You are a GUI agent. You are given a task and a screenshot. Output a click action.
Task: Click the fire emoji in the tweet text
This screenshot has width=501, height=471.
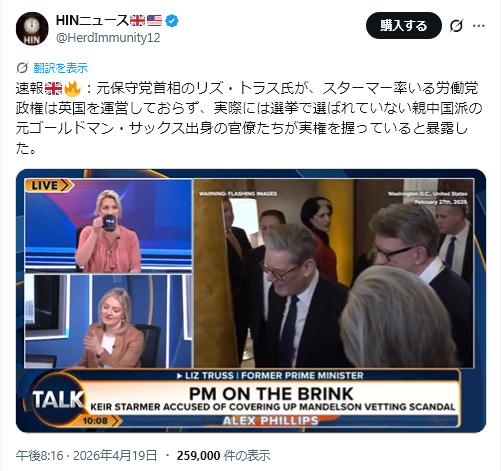(72, 89)
